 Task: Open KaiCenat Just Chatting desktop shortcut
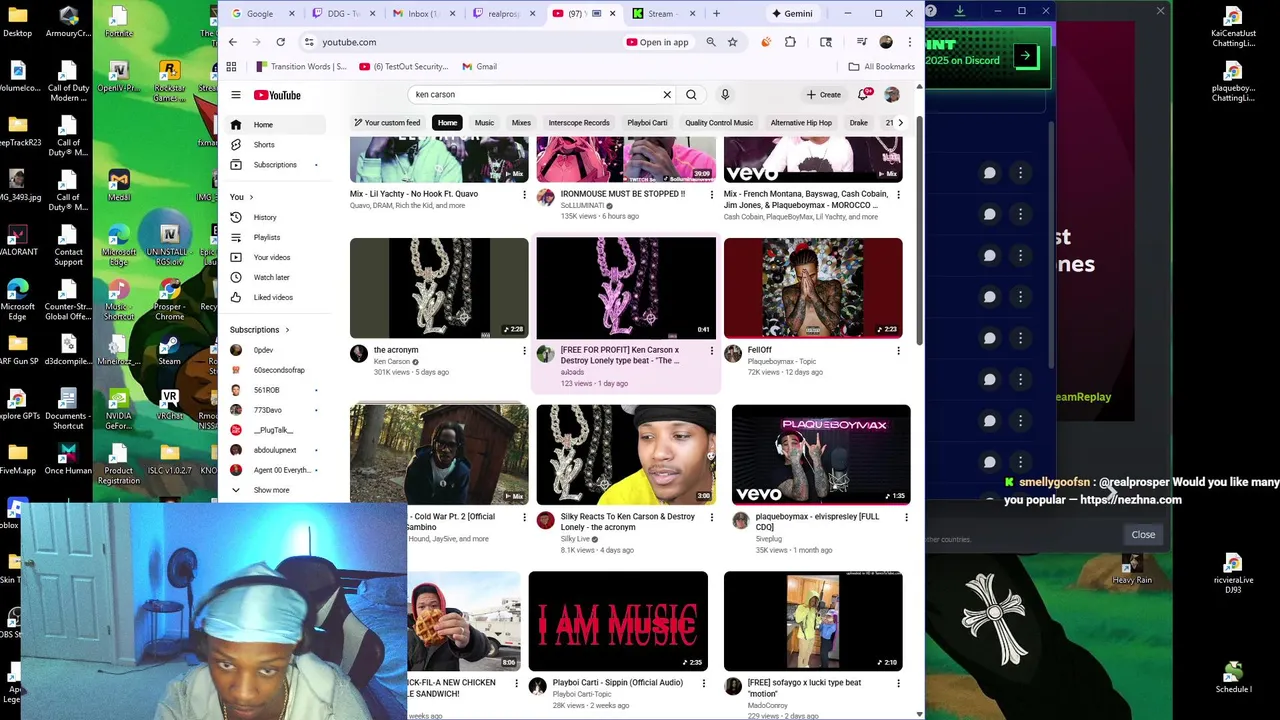point(1233,27)
